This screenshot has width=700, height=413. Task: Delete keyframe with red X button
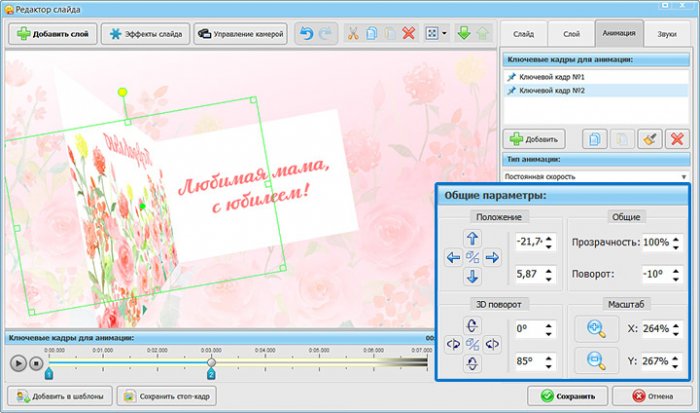[x=677, y=138]
